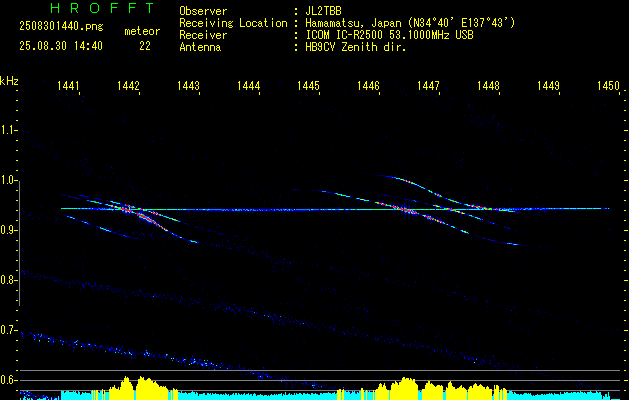Click the 1.0 kHz frequency label
Viewport: 629px width, 400px height.
(9, 181)
